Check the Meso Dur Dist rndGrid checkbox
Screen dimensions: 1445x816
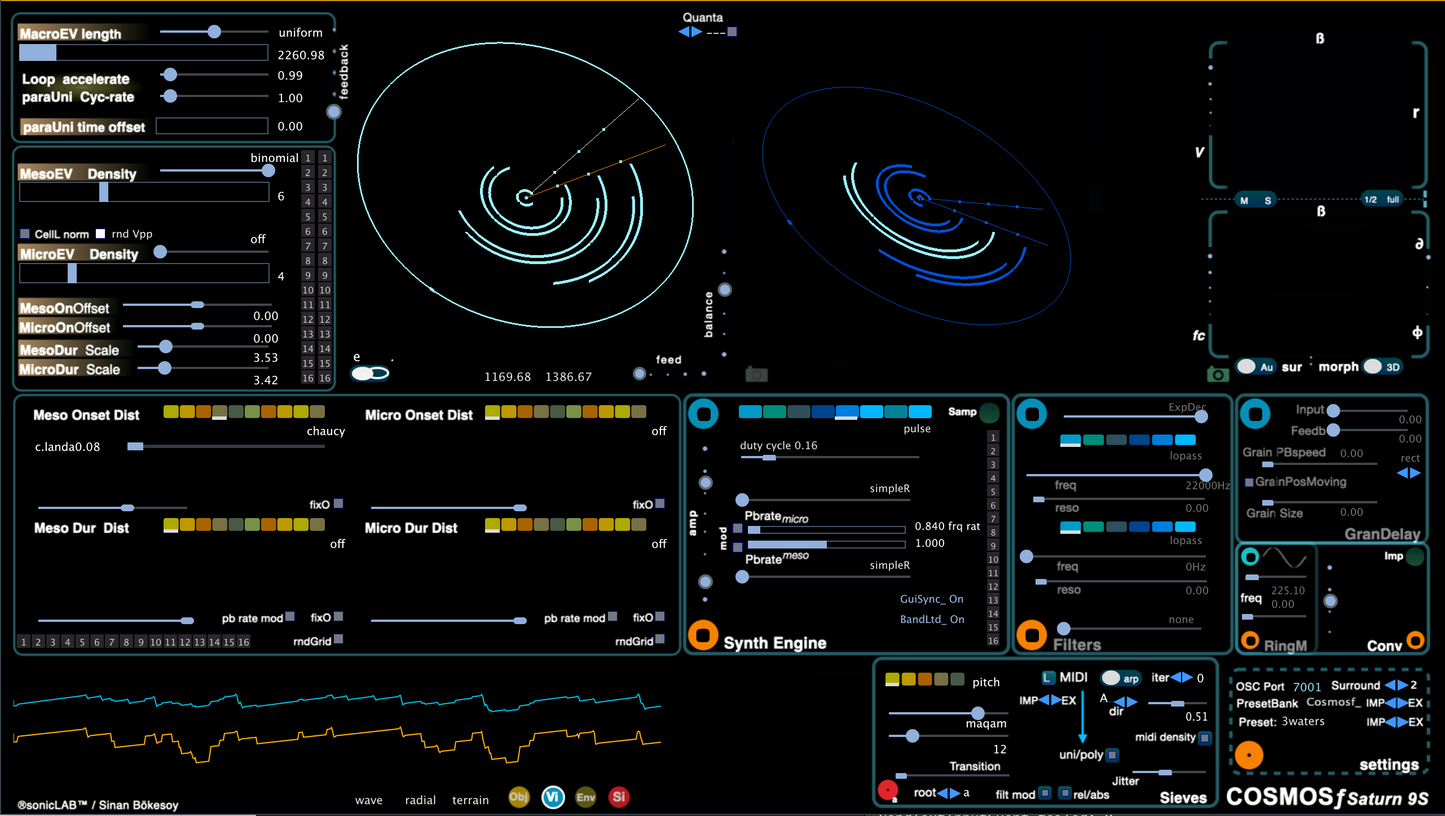pos(339,639)
